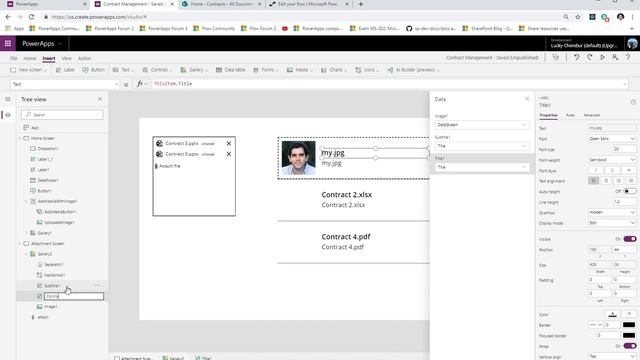Image resolution: width=640 pixels, height=360 pixels.
Task: Insert a Data table from the ribbon
Action: (x=231, y=70)
